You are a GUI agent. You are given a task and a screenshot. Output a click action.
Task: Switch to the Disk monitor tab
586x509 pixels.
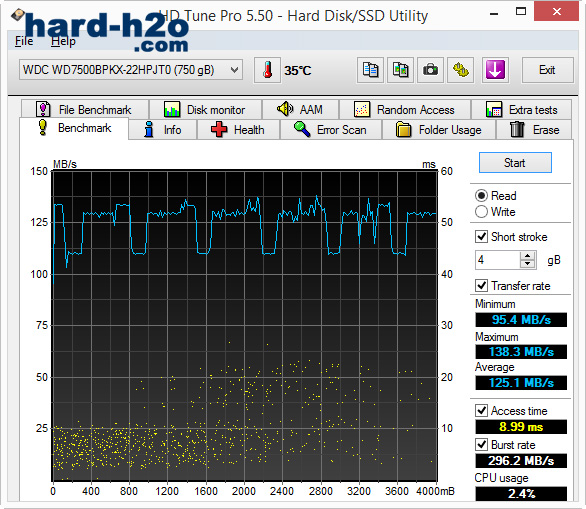(206, 109)
